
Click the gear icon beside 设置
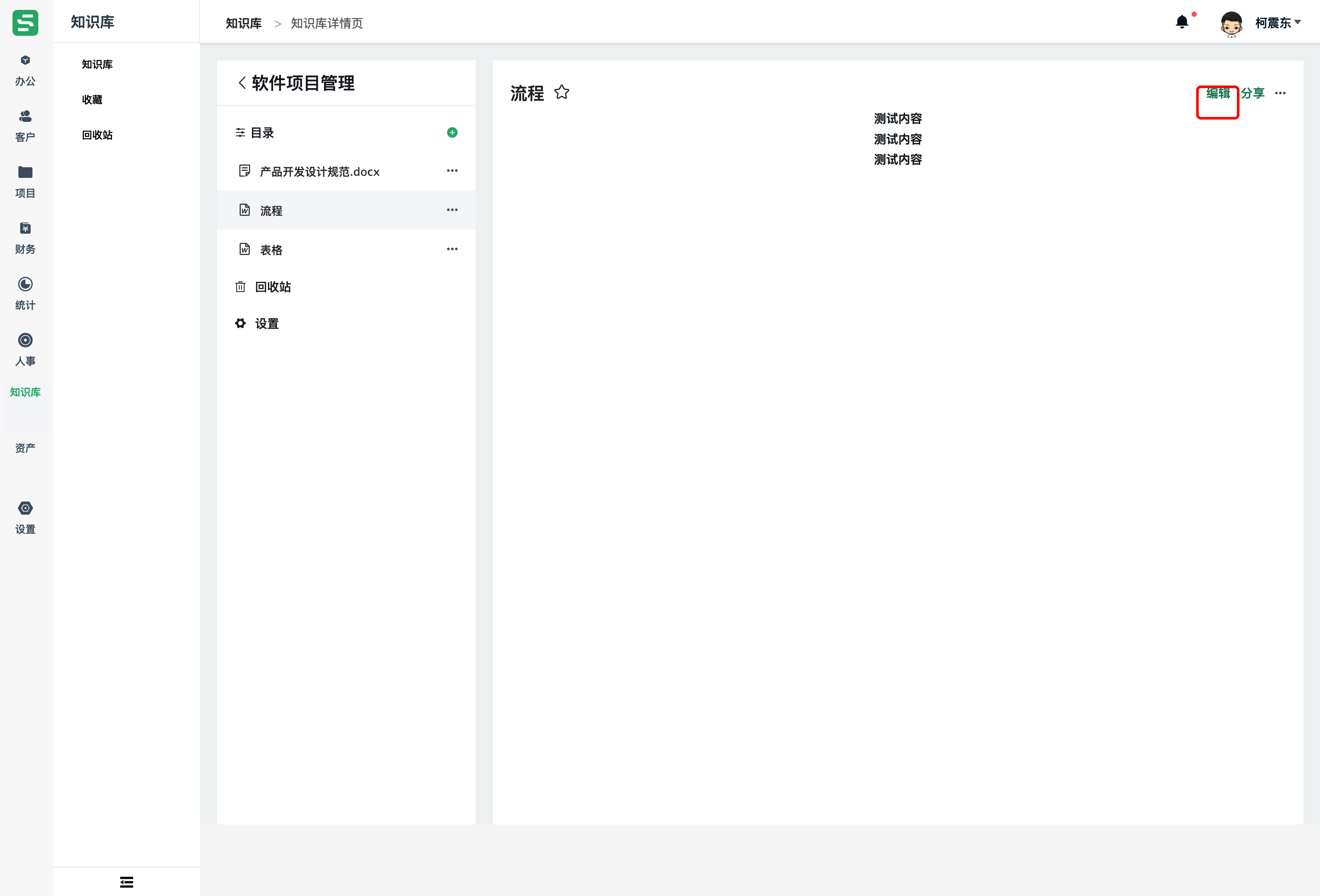[x=240, y=323]
